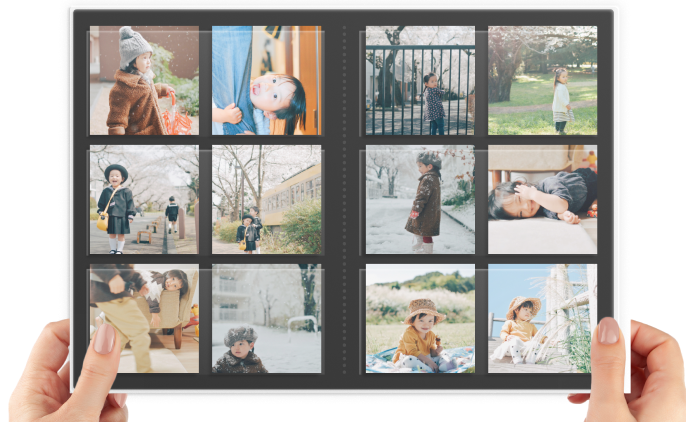Open upside-down child peeking photo

[266, 80]
